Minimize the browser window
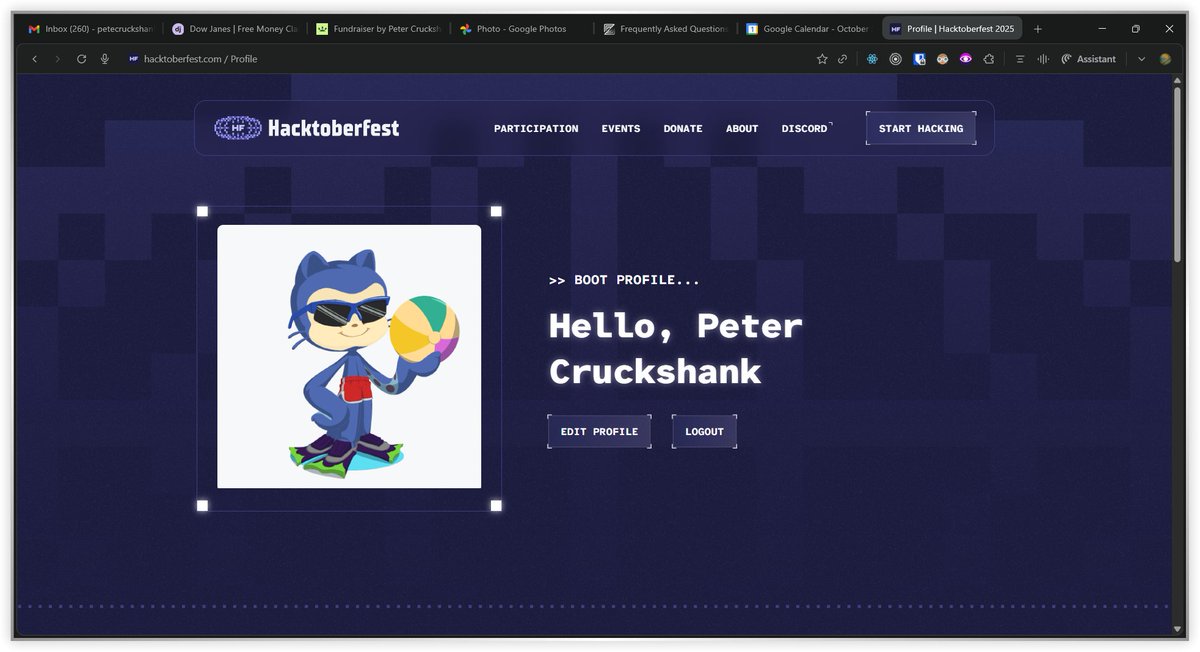The image size is (1200, 652). (1102, 29)
